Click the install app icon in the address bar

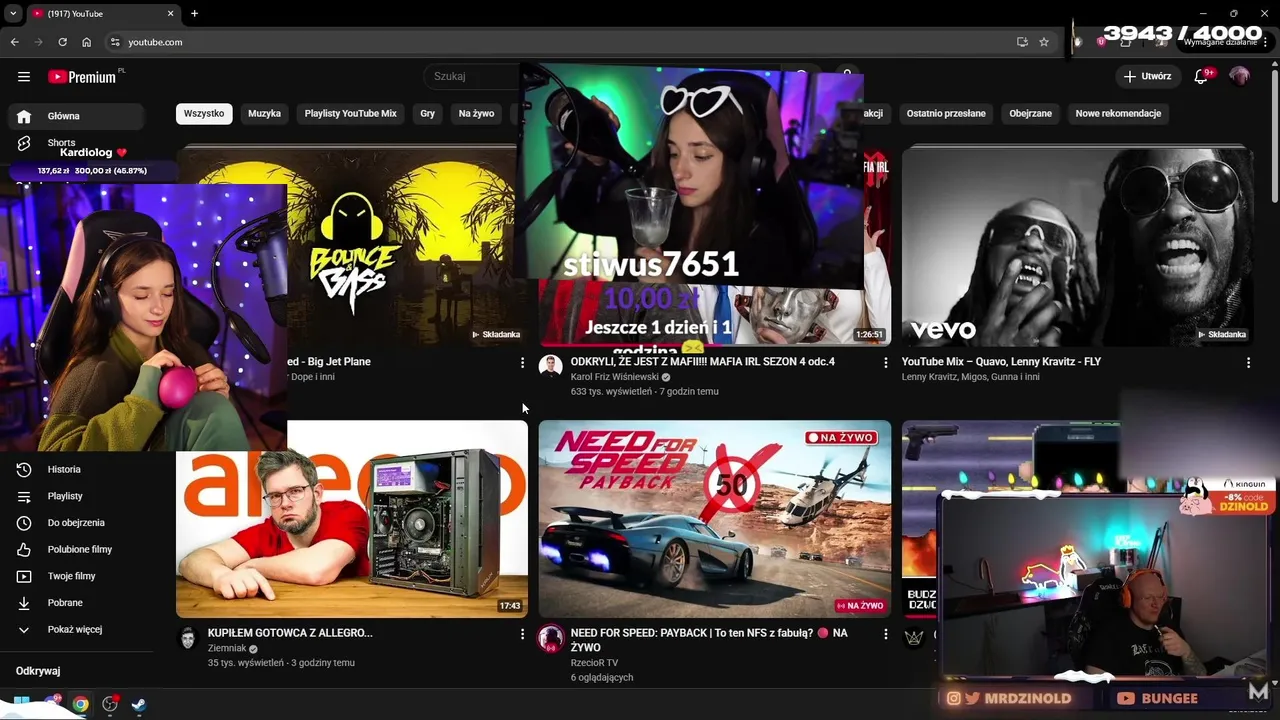tap(1022, 42)
